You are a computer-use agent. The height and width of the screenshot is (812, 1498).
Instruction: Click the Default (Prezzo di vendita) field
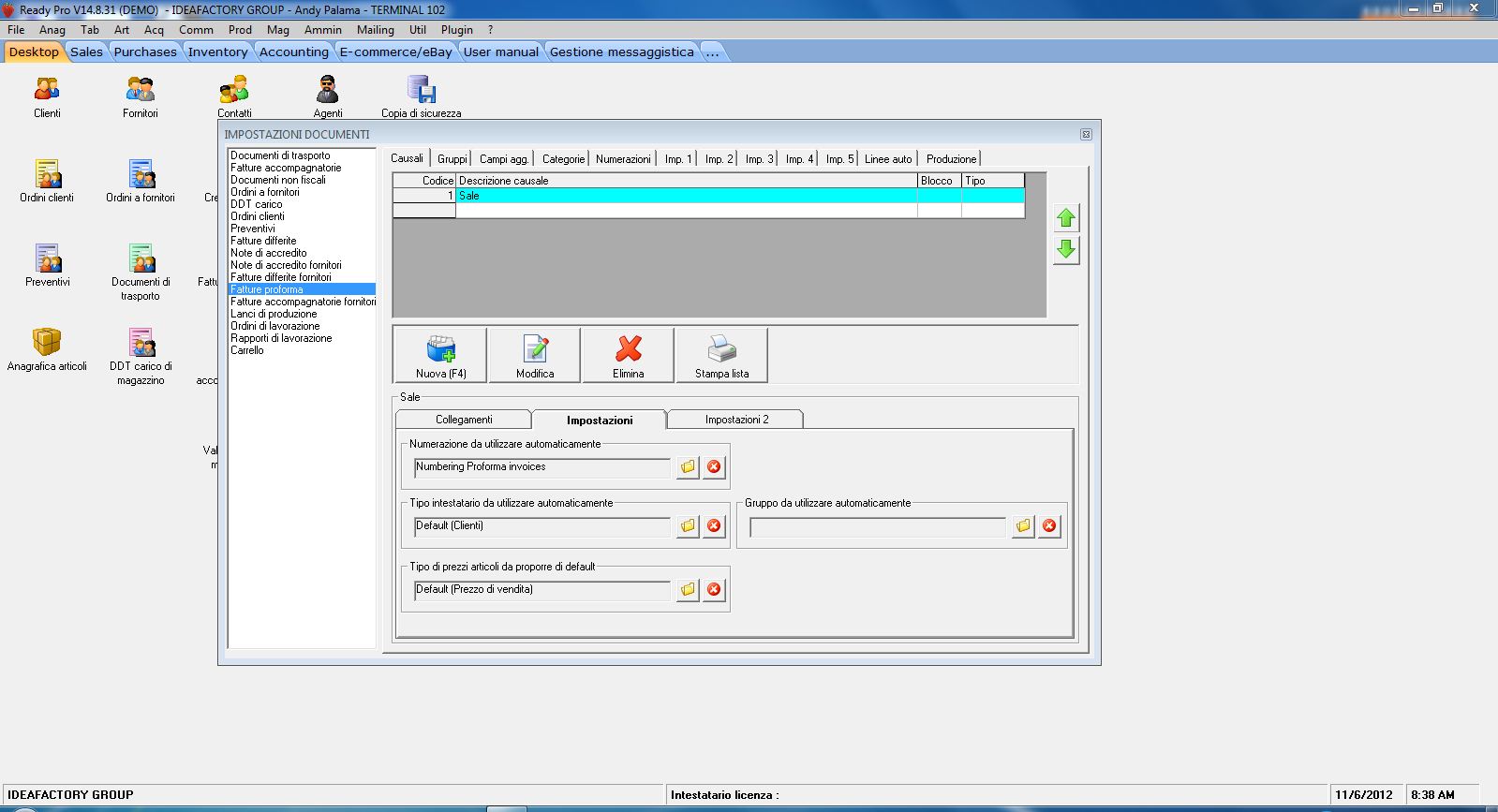tap(542, 589)
